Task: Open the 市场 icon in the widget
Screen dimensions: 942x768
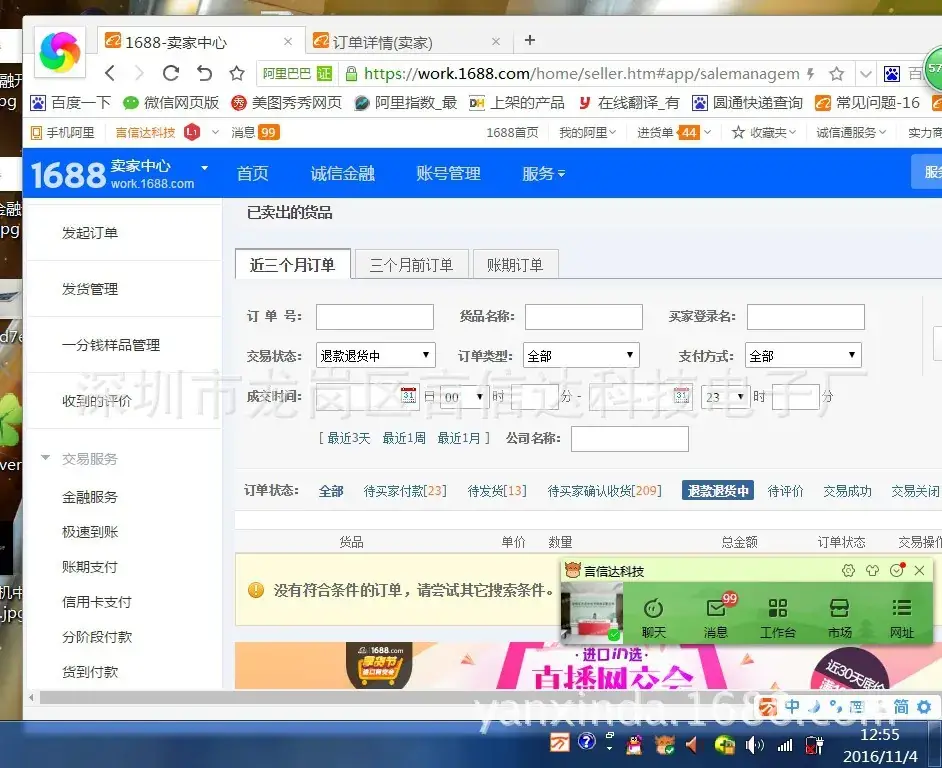Action: pyautogui.click(x=839, y=617)
